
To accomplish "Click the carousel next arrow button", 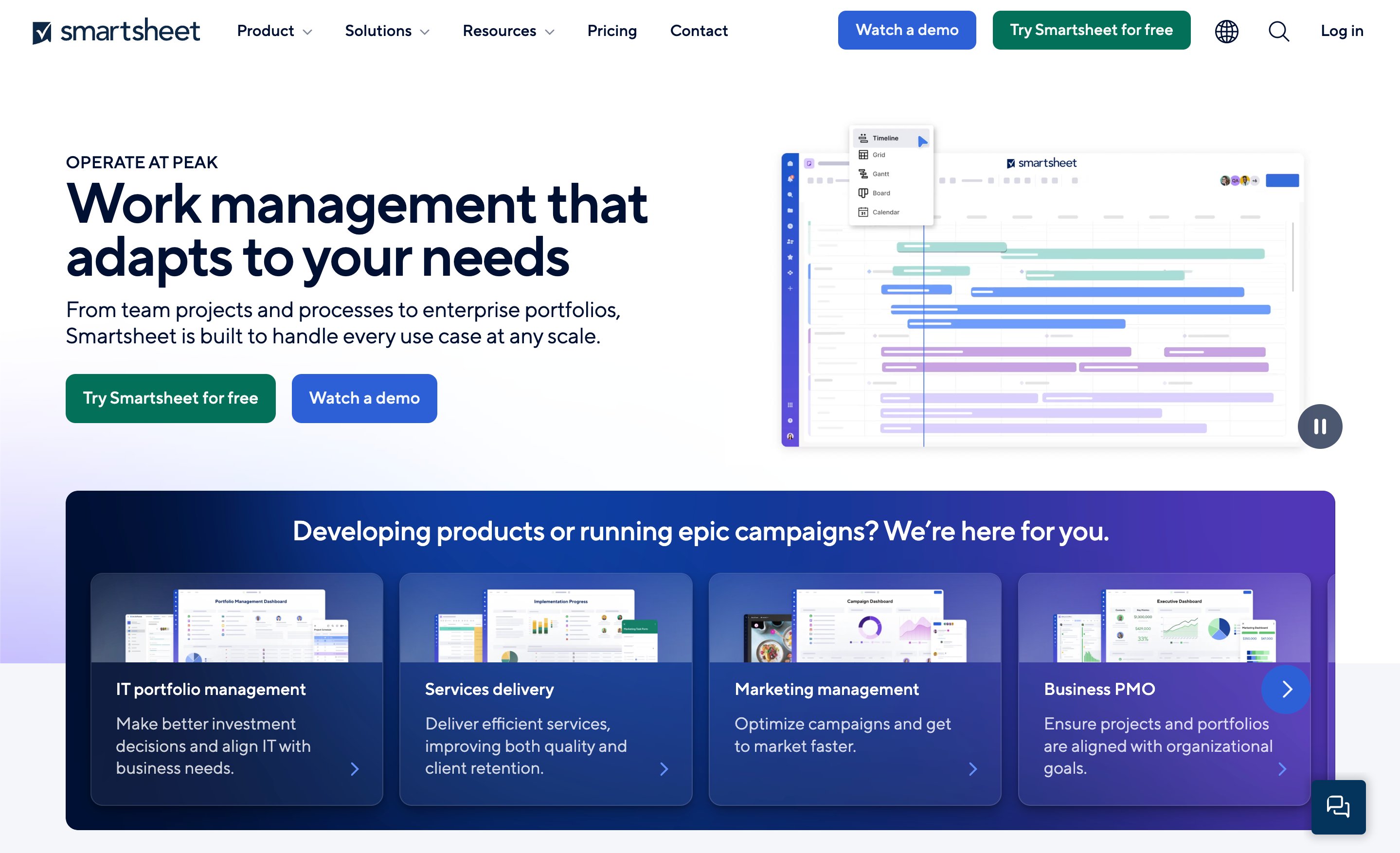I will 1286,689.
